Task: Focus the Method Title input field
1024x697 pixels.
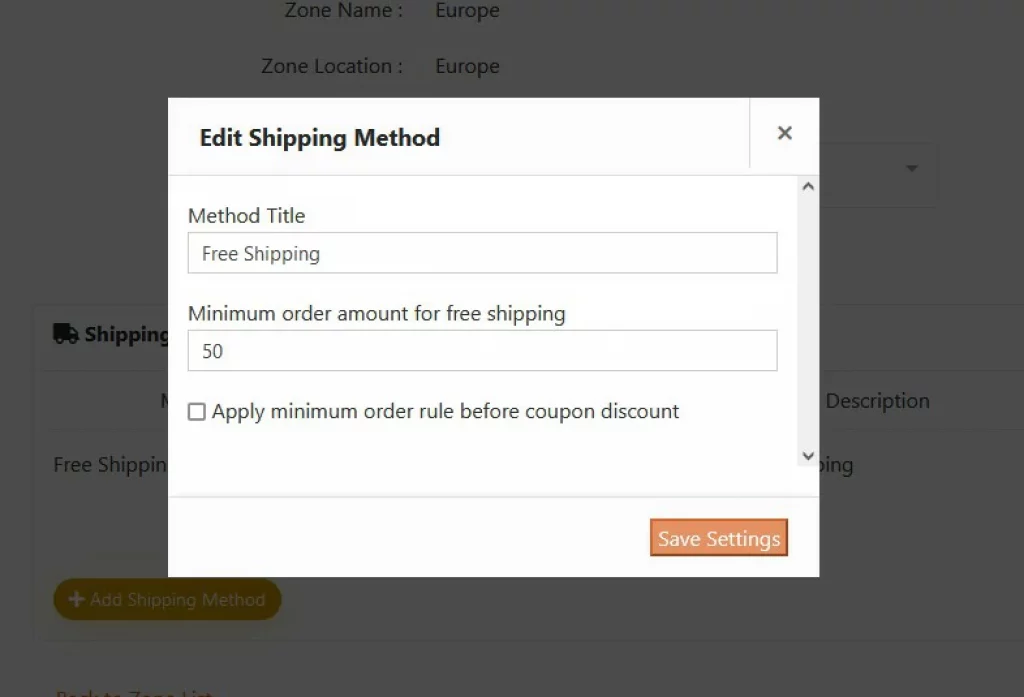Action: (x=483, y=253)
